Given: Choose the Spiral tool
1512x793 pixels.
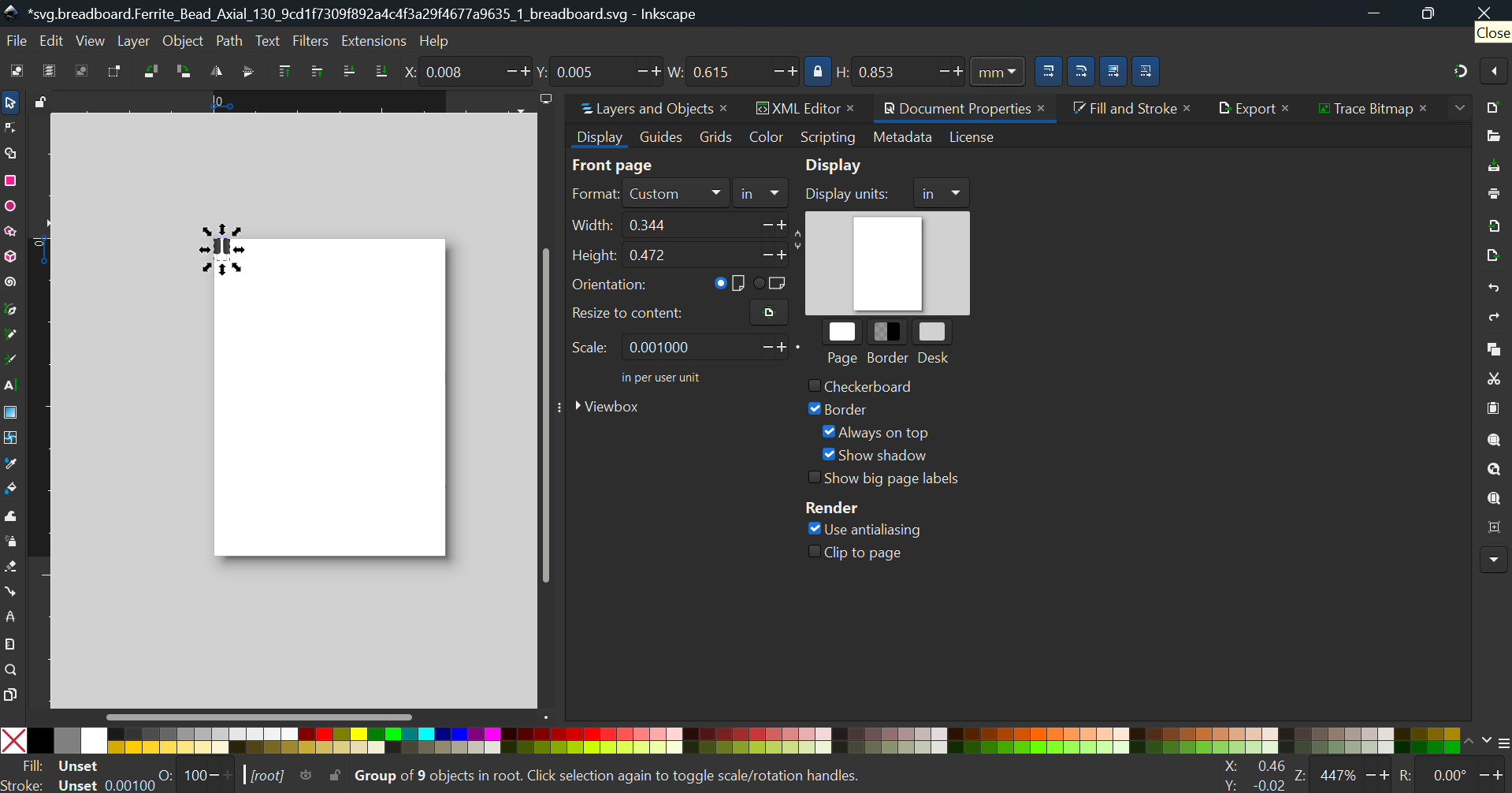Looking at the screenshot, I should point(11,282).
